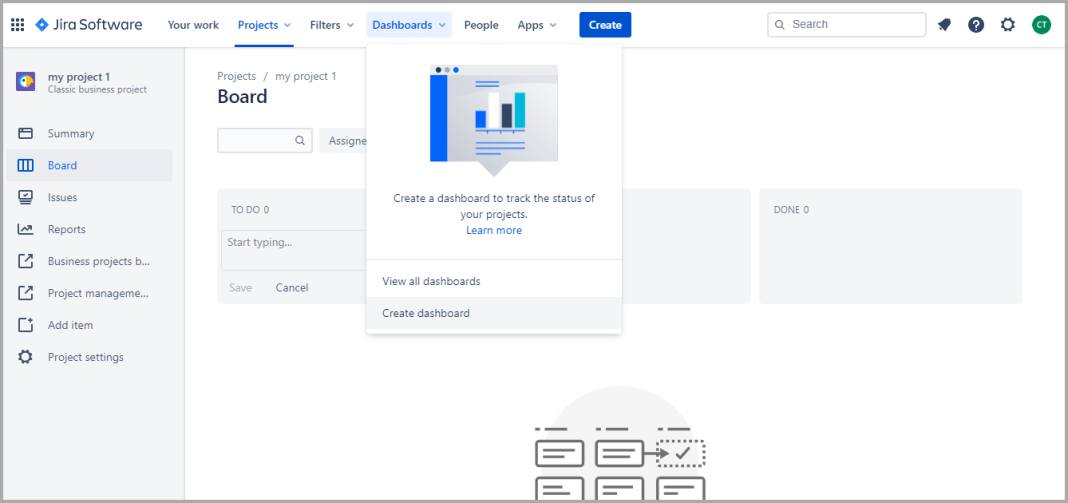Screen dimensions: 1068x503
Task: Collapse the Dashboards dropdown
Action: [409, 25]
